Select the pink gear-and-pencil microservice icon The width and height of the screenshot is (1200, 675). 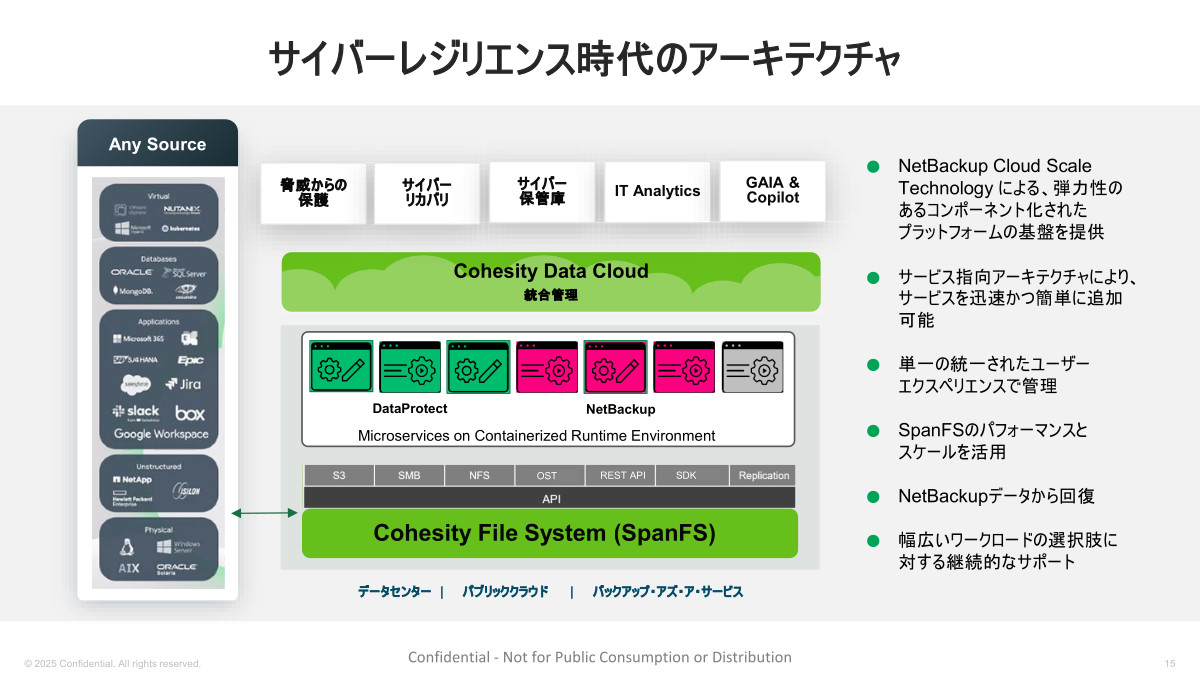click(616, 367)
